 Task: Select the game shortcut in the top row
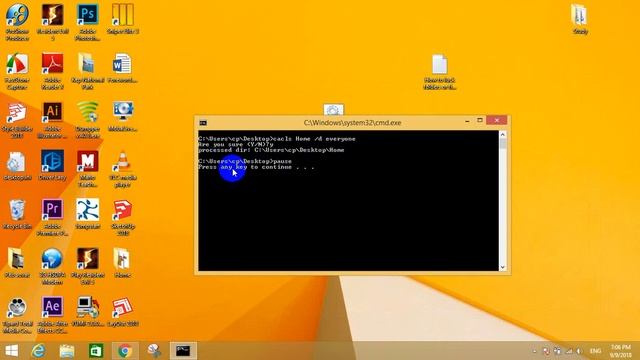52,16
